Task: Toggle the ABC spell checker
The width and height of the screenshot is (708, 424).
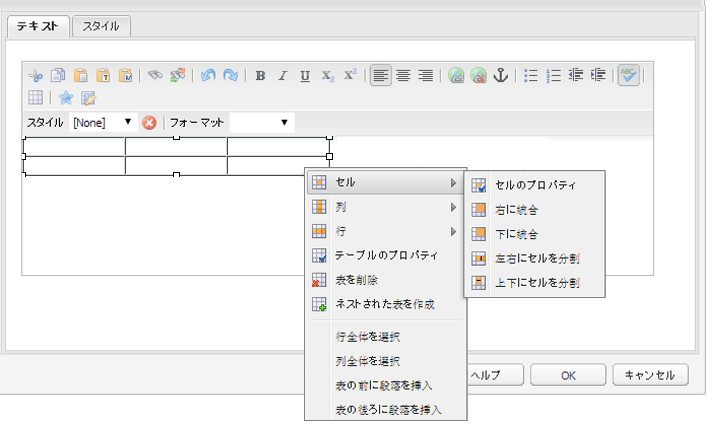Action: [629, 75]
